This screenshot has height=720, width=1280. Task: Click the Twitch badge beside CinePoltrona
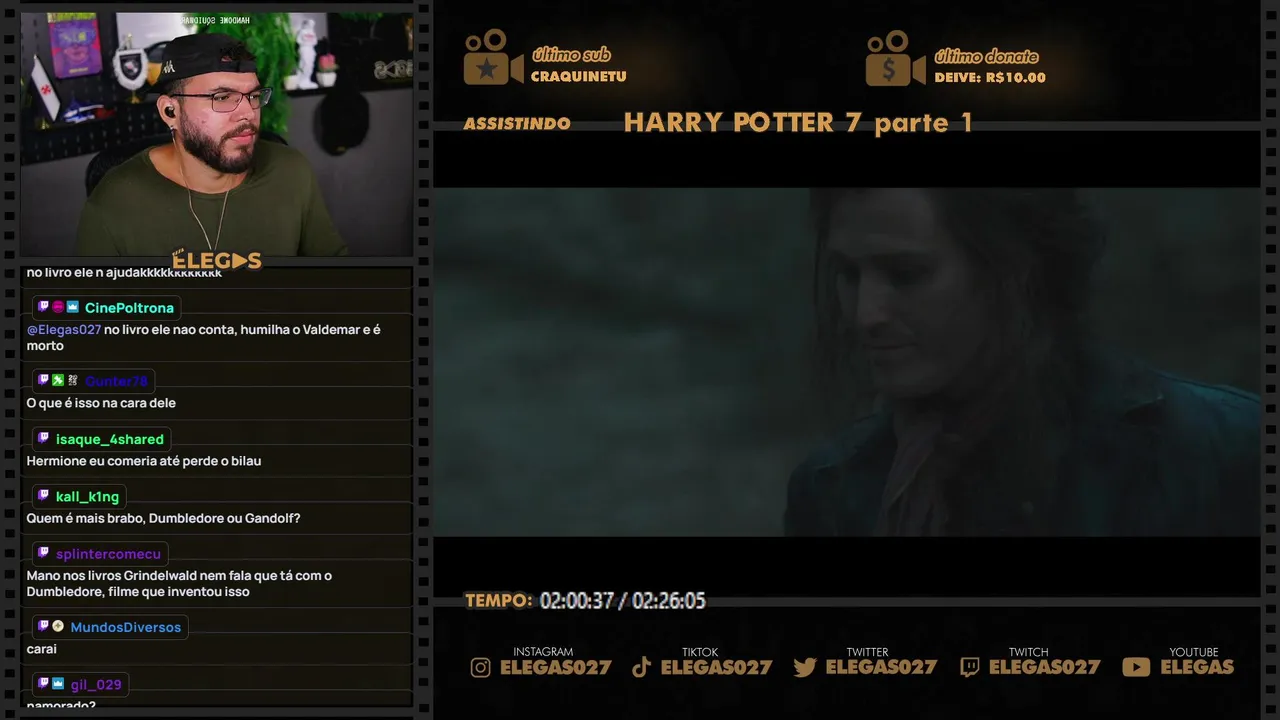pos(43,307)
